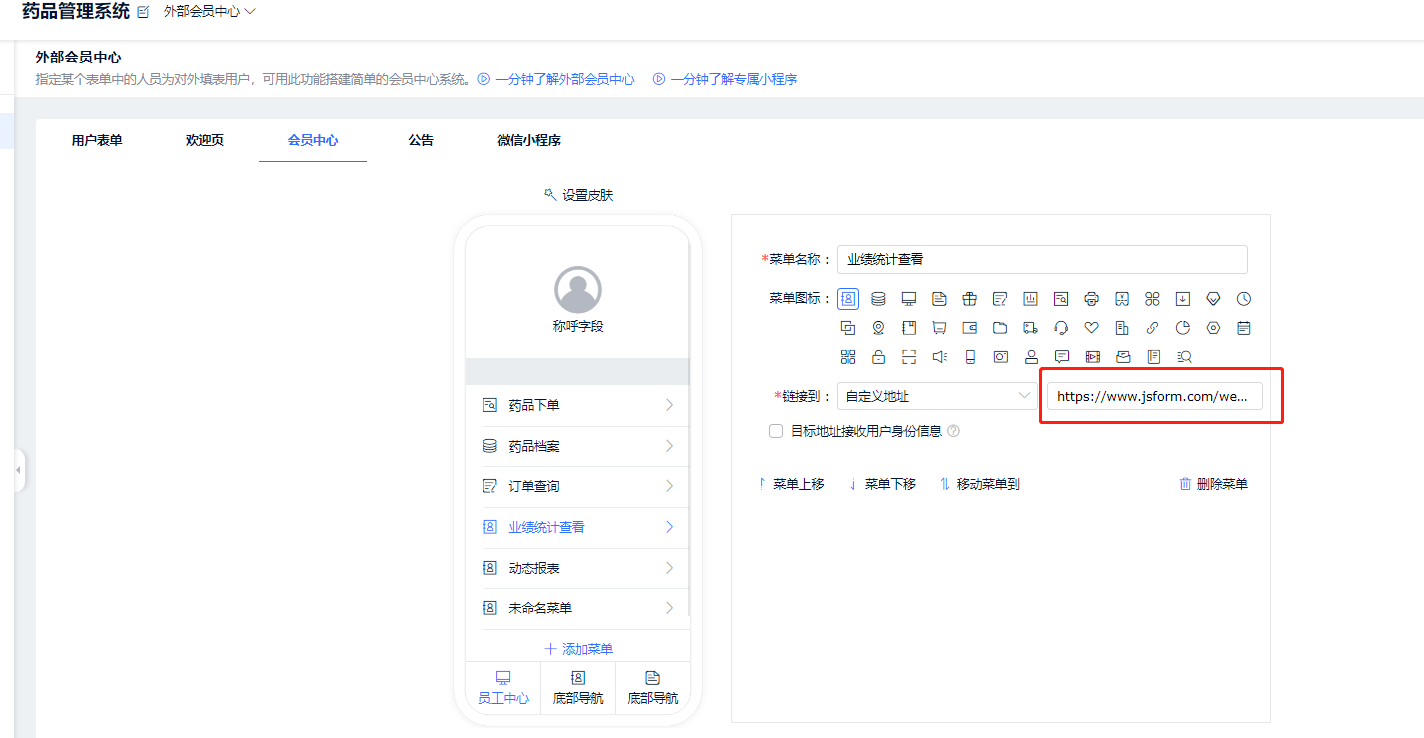Collapse the left sidebar panel handle
The height and width of the screenshot is (738, 1424).
19,470
